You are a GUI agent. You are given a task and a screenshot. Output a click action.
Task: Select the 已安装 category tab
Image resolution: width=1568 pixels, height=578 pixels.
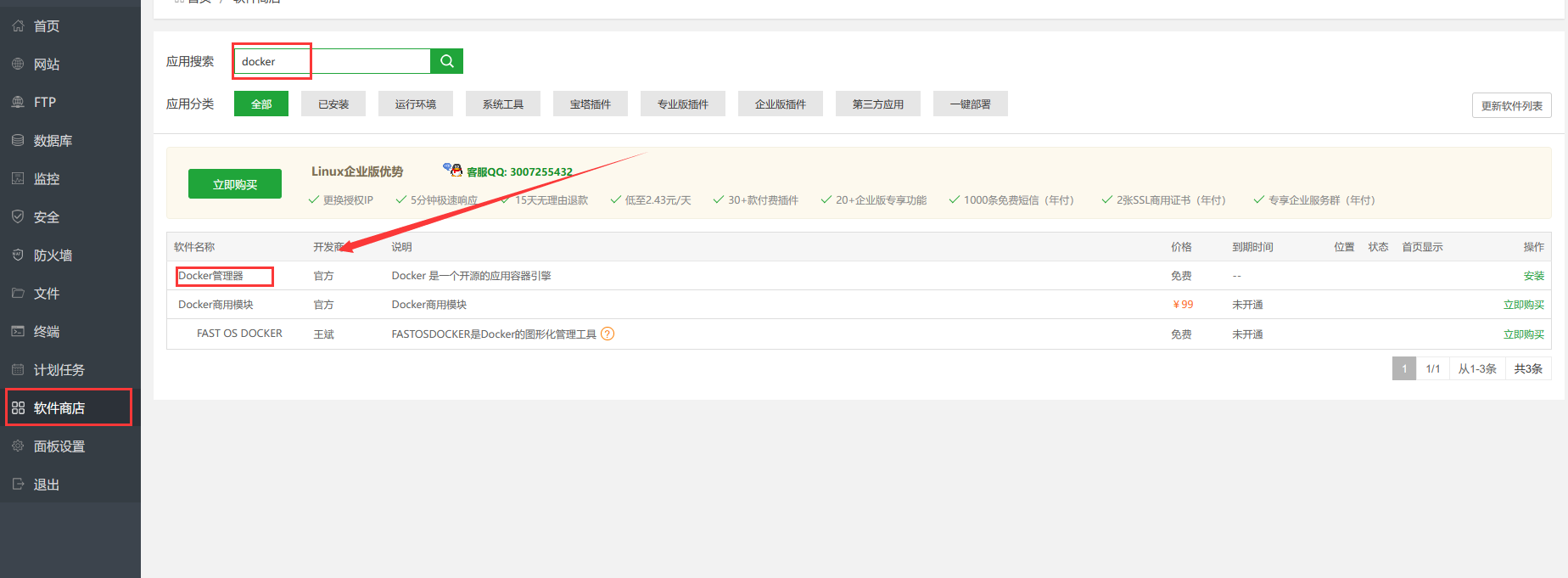tap(333, 104)
